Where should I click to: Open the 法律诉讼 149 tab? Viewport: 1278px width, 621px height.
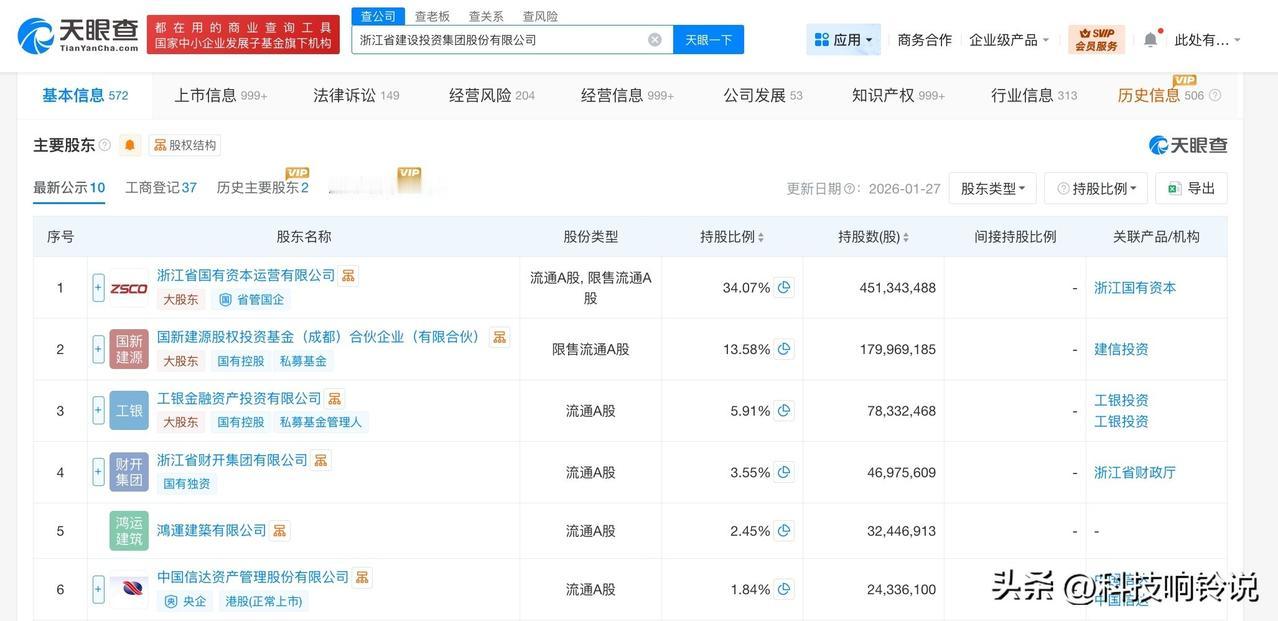(356, 95)
